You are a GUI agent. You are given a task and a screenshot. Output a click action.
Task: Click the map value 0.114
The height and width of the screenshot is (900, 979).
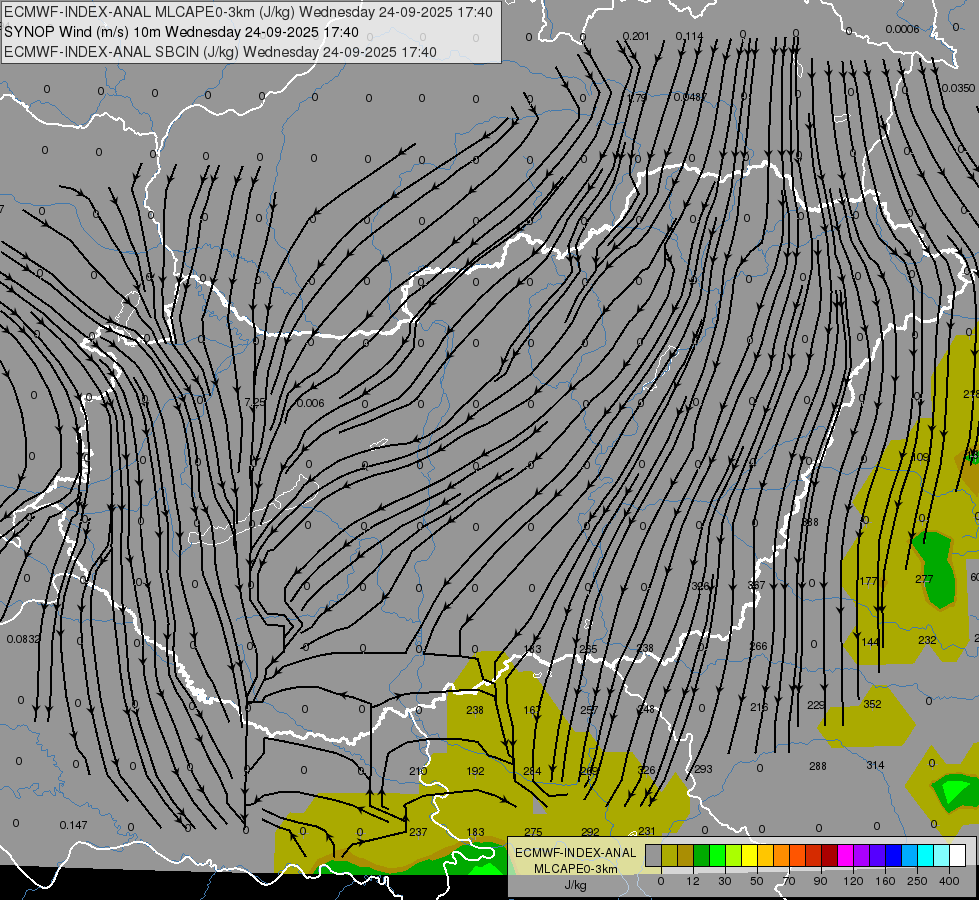689,36
